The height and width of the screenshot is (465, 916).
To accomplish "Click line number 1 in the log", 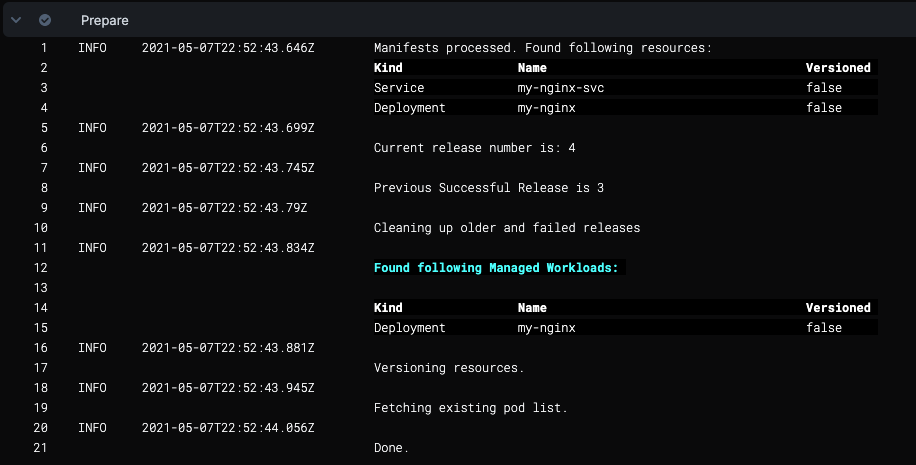I will (43, 48).
